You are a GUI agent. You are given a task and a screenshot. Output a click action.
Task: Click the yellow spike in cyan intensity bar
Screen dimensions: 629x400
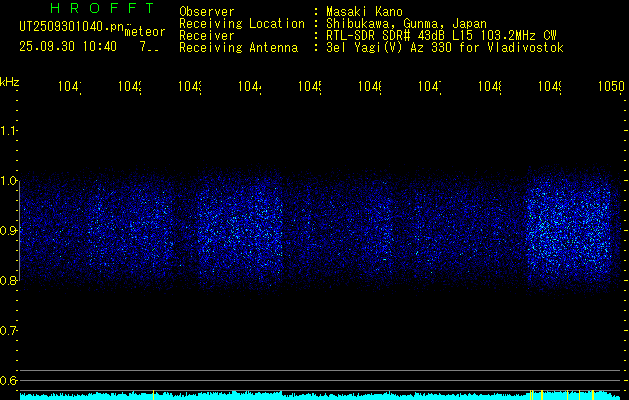pos(532,394)
